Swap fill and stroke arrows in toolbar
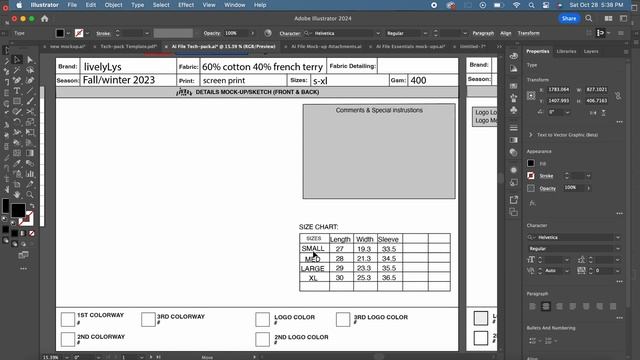The image size is (640, 360). tap(32, 205)
